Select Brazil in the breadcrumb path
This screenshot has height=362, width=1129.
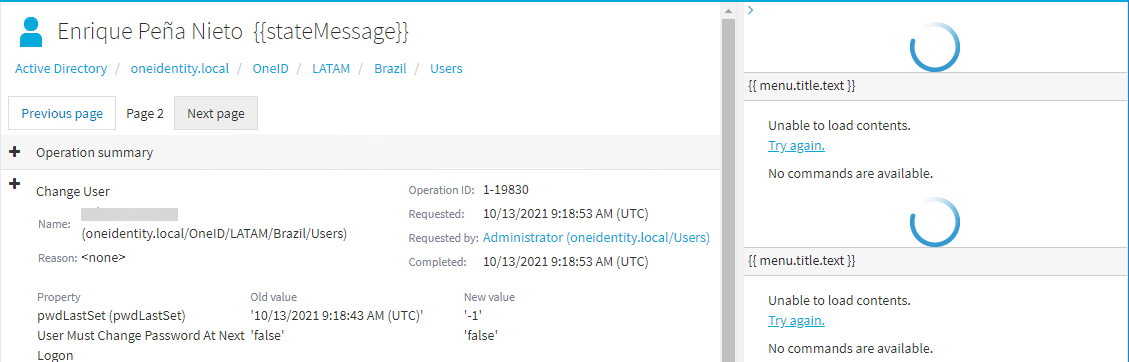tap(390, 69)
